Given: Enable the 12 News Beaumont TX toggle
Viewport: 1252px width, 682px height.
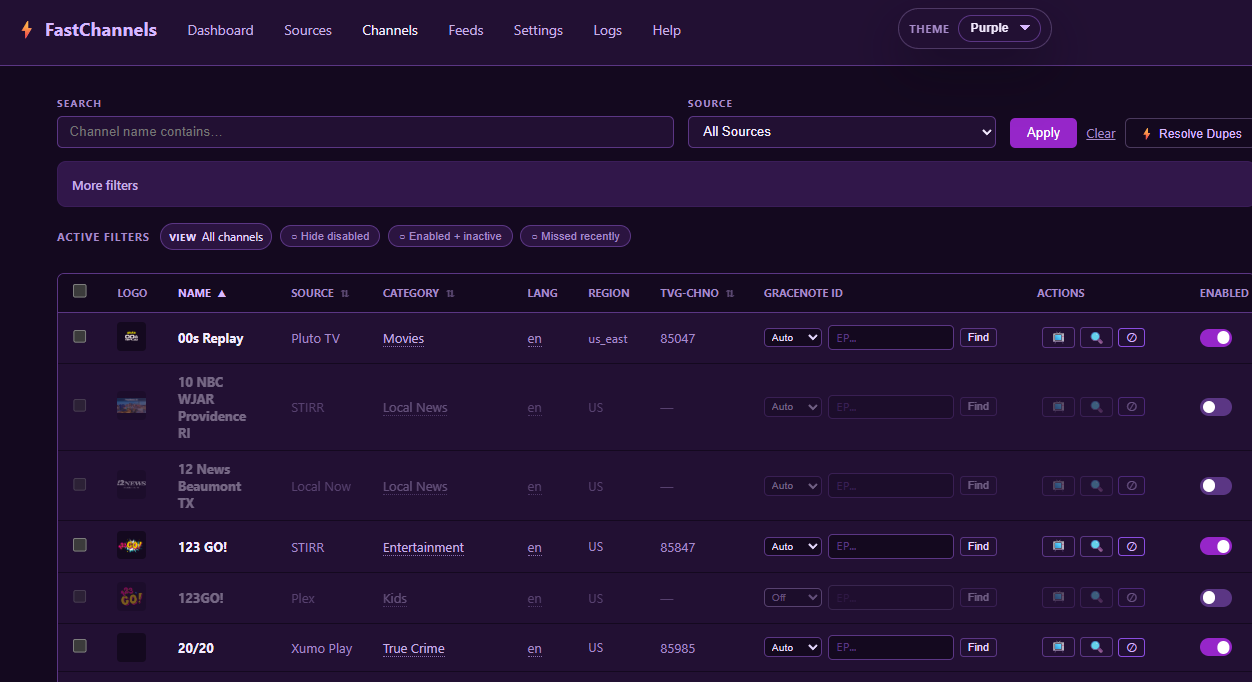Looking at the screenshot, I should 1215,486.
